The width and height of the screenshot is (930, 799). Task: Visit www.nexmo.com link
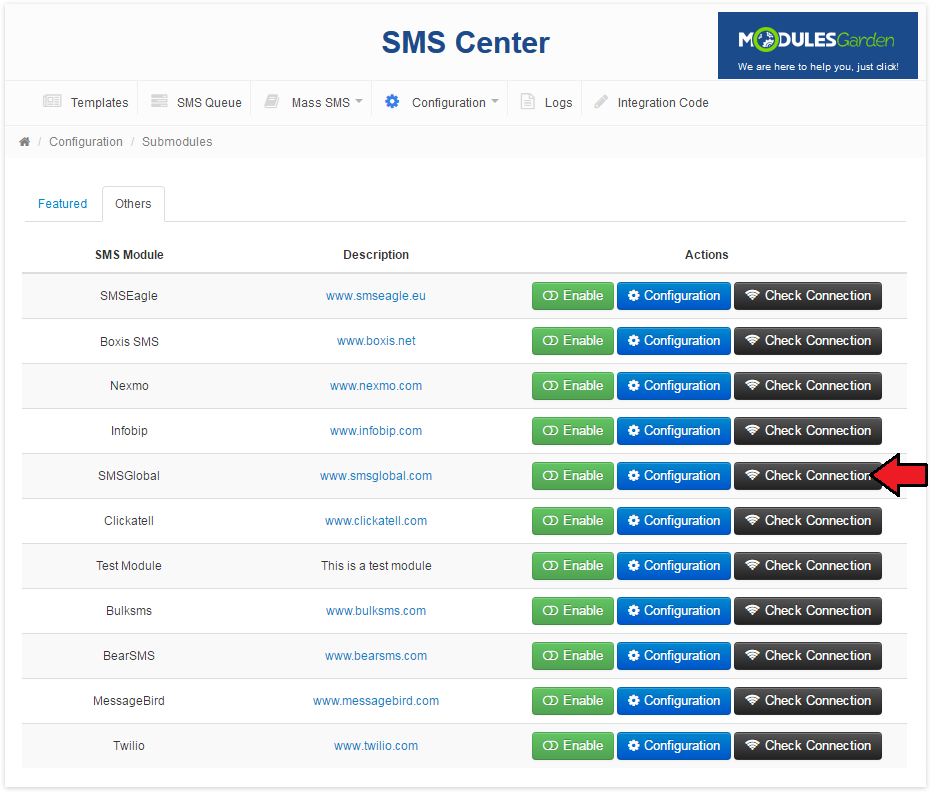[x=376, y=386]
